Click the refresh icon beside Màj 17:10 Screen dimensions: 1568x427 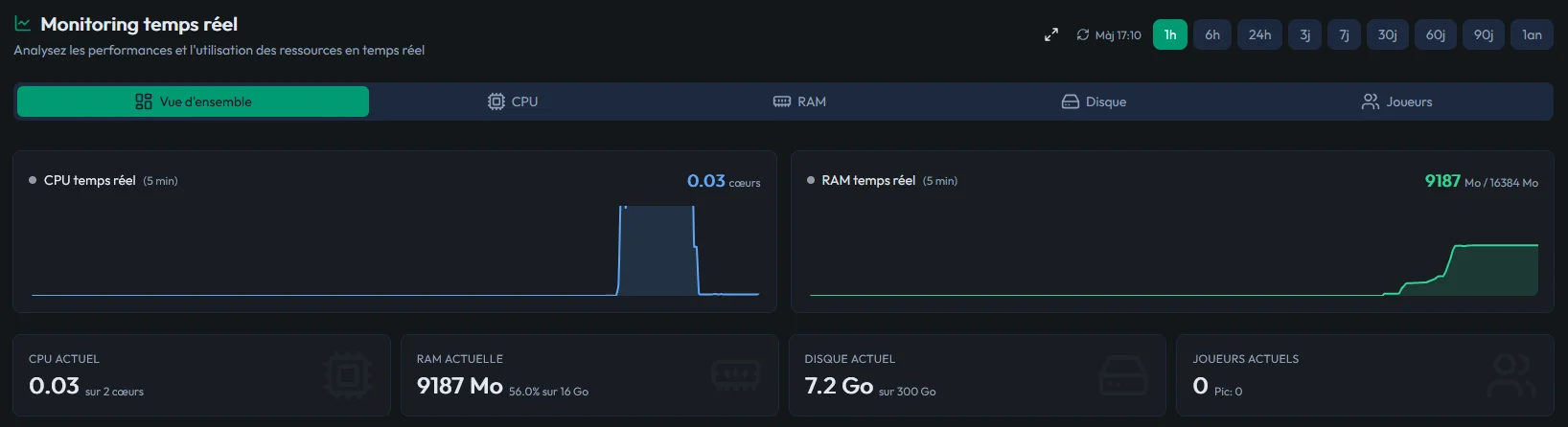coord(1083,34)
